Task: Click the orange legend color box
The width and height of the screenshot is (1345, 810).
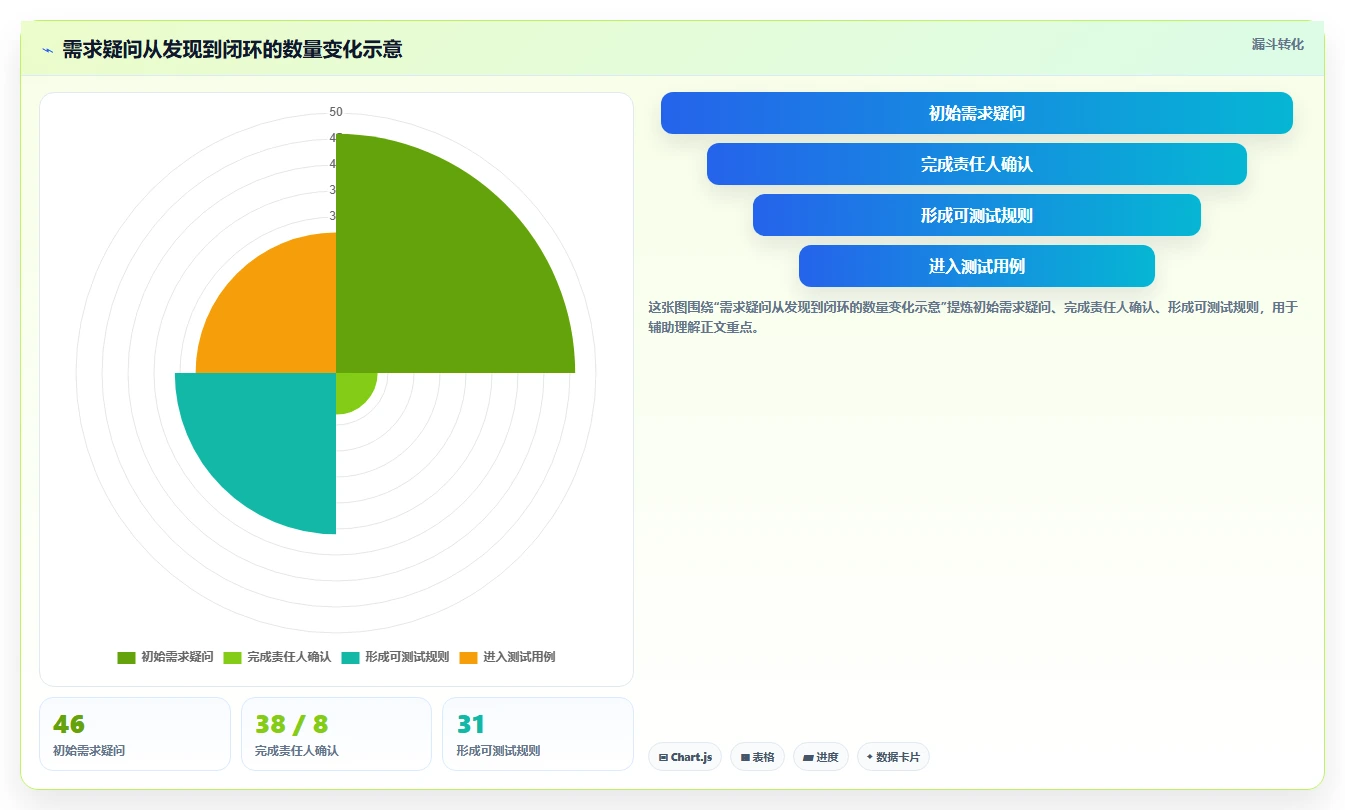Action: [468, 658]
